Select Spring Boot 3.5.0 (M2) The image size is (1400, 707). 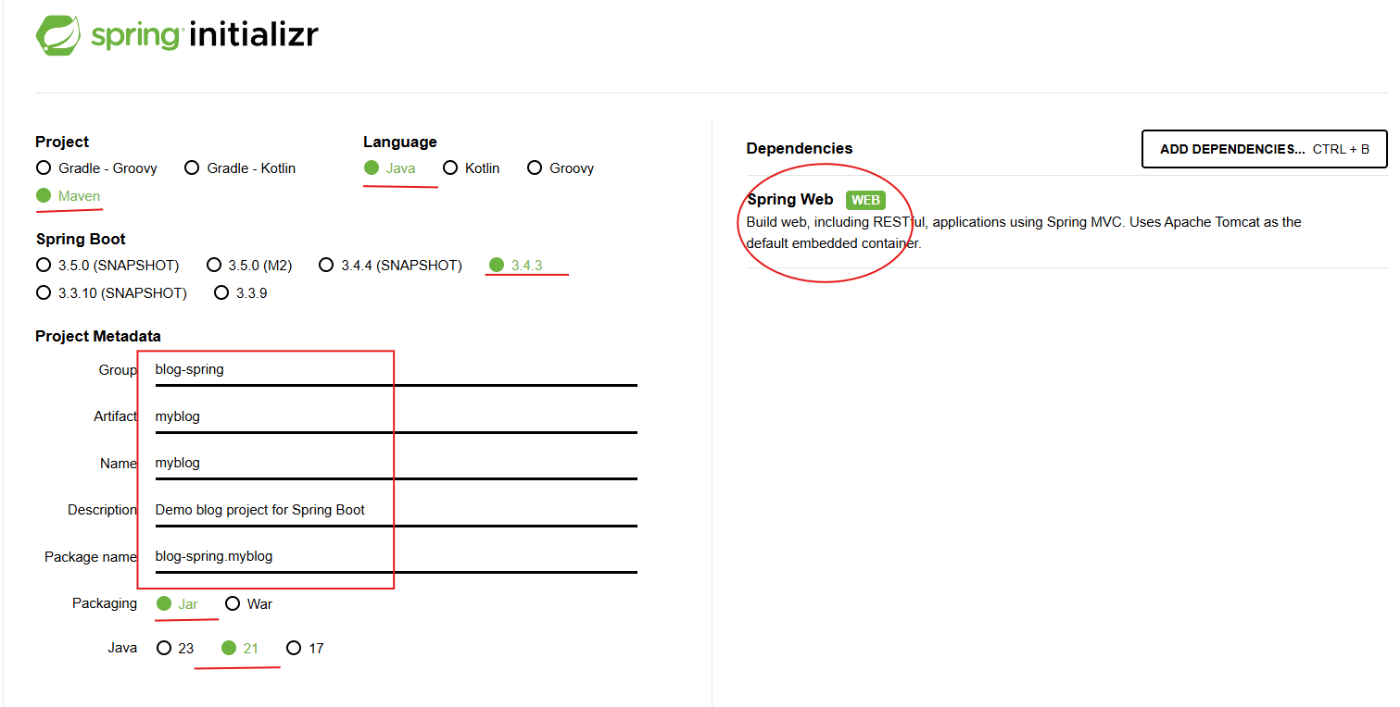coord(249,265)
